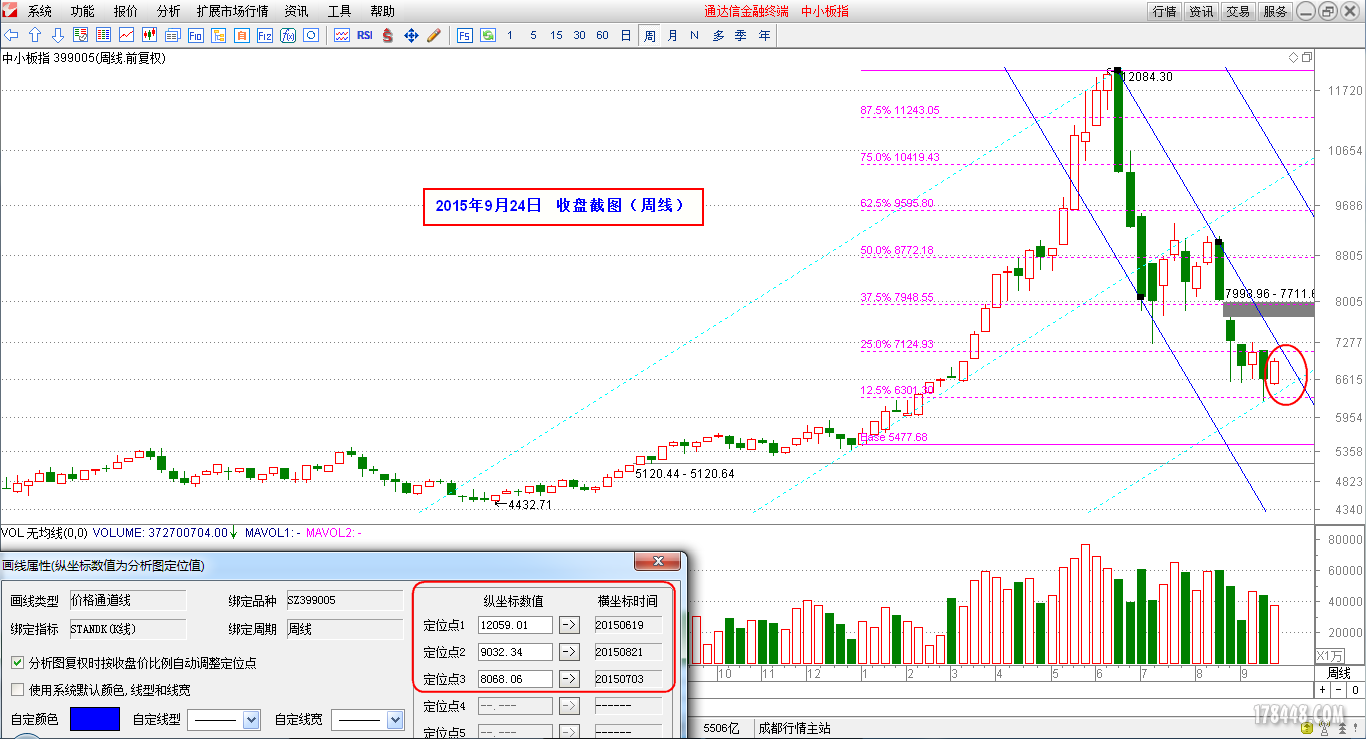The height and width of the screenshot is (739, 1366).
Task: Switch to 季 quarterly period
Action: click(x=741, y=35)
